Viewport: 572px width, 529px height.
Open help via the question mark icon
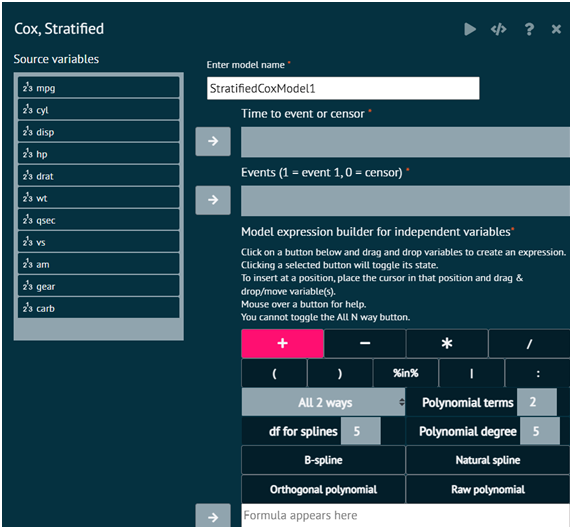click(x=529, y=29)
